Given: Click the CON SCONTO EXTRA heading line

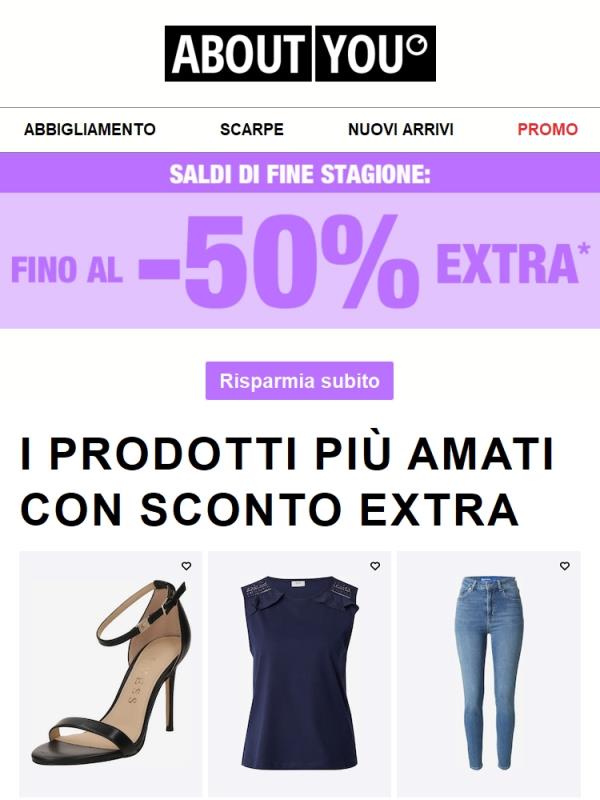Looking at the screenshot, I should point(270,509).
